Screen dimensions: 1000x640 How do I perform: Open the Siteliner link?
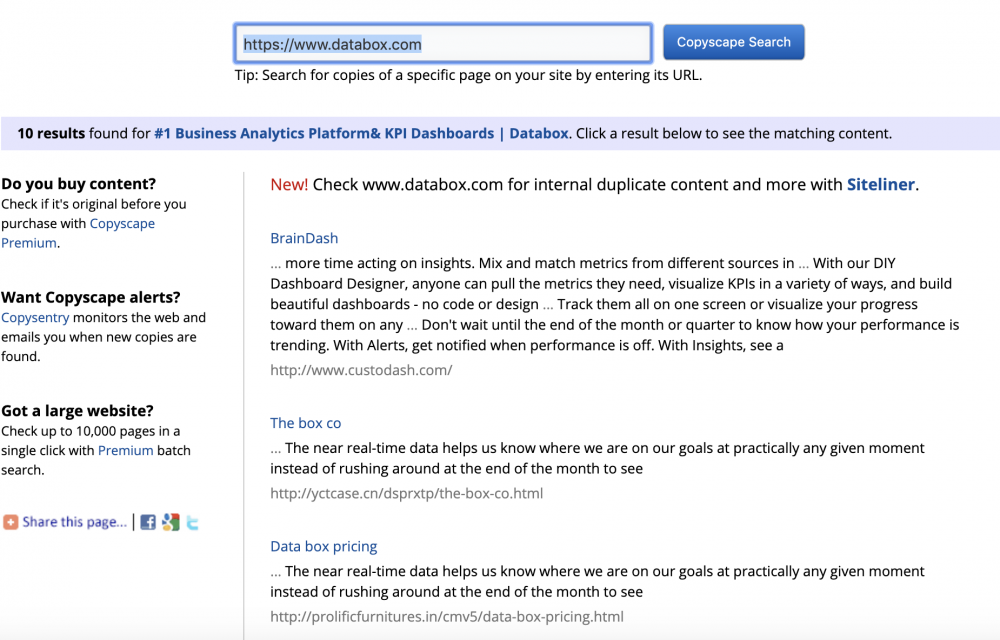click(x=880, y=185)
